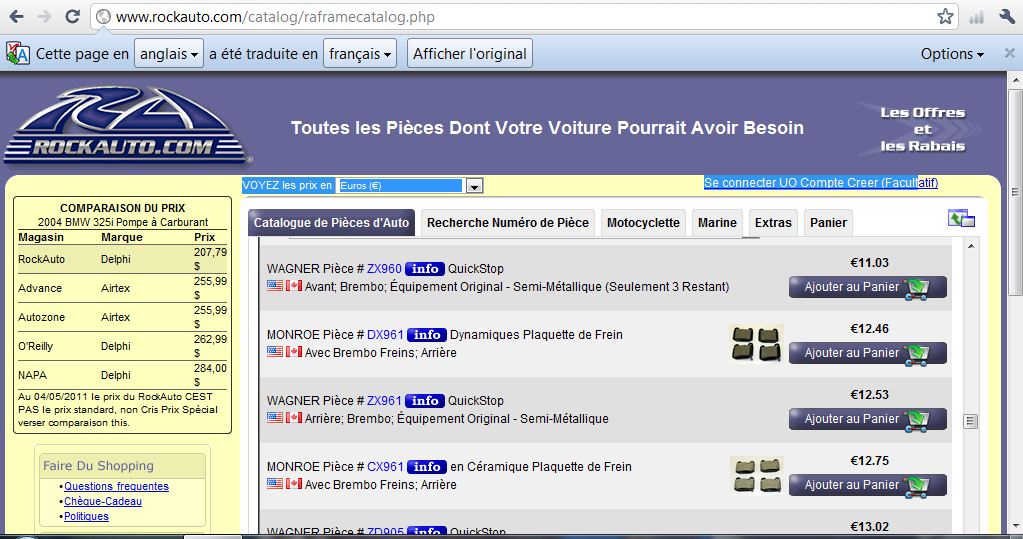Click the translate bar language icon

18,54
